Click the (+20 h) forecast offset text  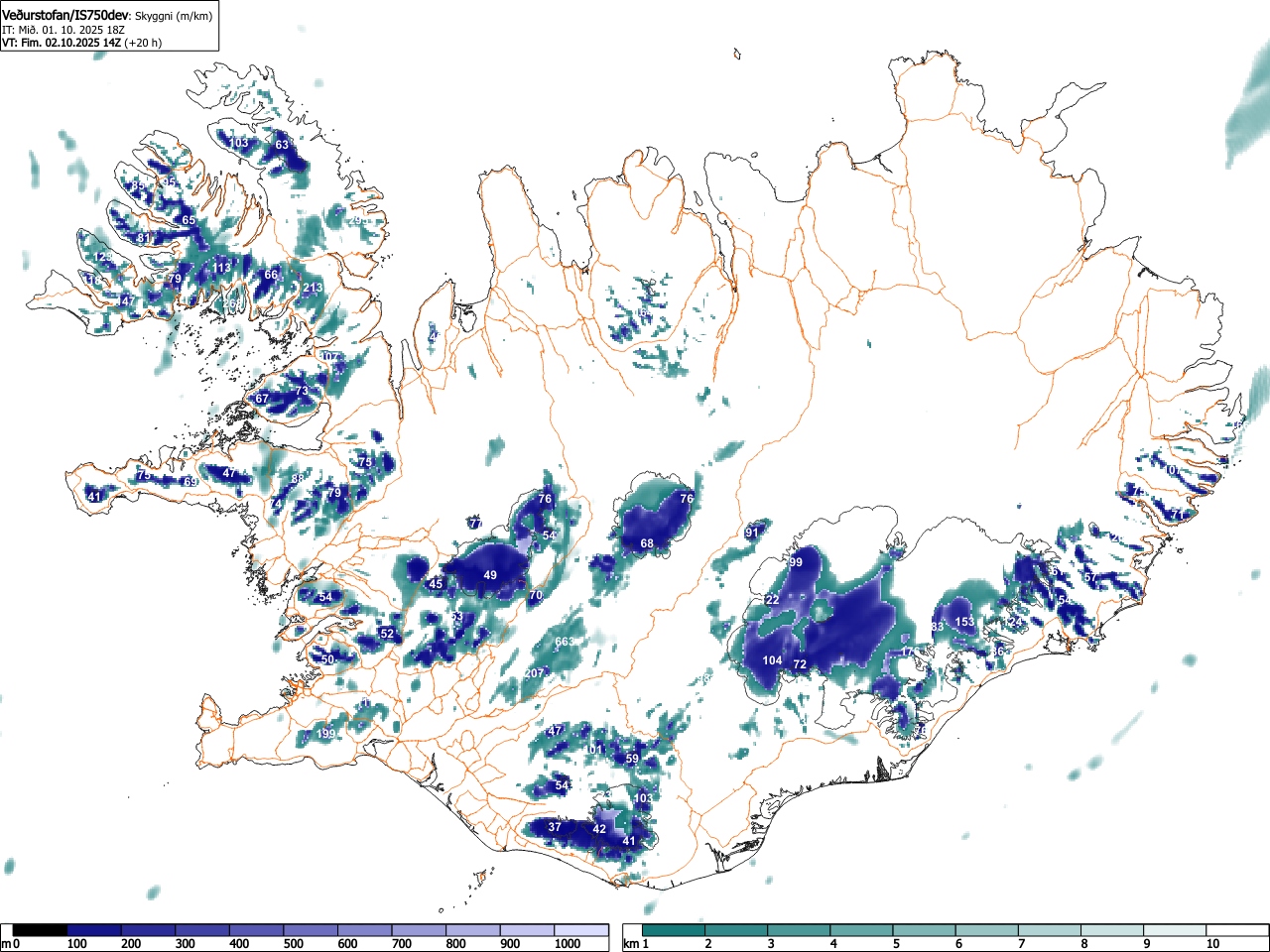point(143,43)
